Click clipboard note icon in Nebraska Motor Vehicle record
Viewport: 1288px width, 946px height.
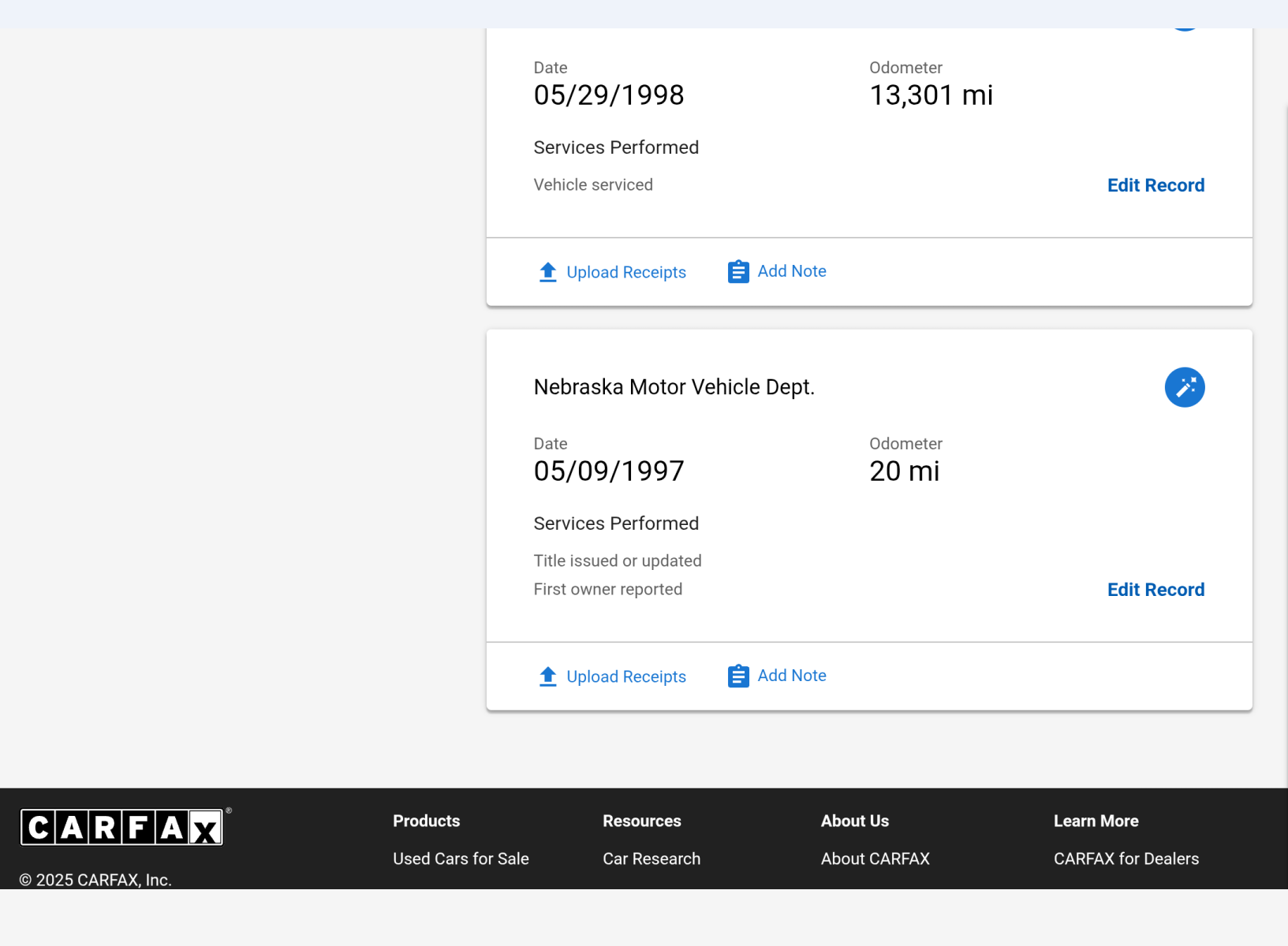click(737, 676)
